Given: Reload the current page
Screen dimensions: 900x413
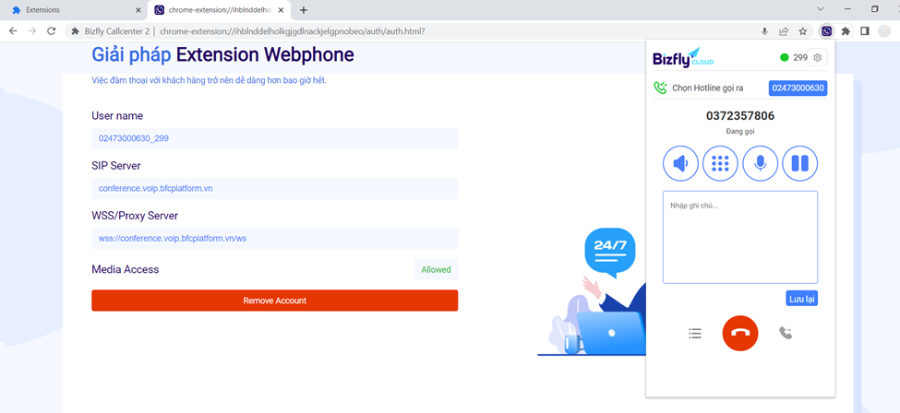Looking at the screenshot, I should point(51,31).
